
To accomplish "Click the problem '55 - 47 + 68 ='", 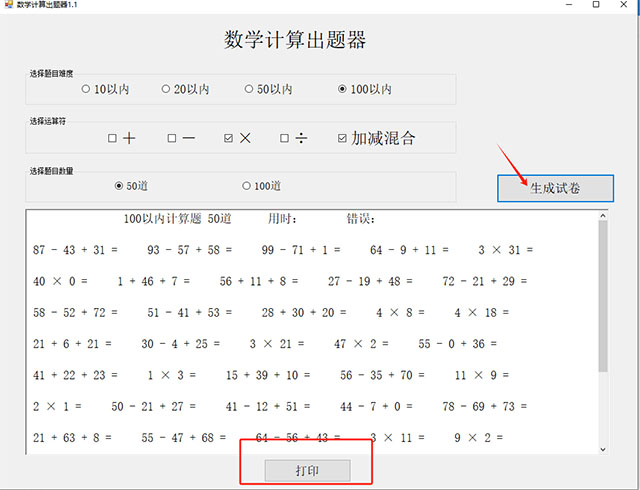I will pyautogui.click(x=184, y=438).
